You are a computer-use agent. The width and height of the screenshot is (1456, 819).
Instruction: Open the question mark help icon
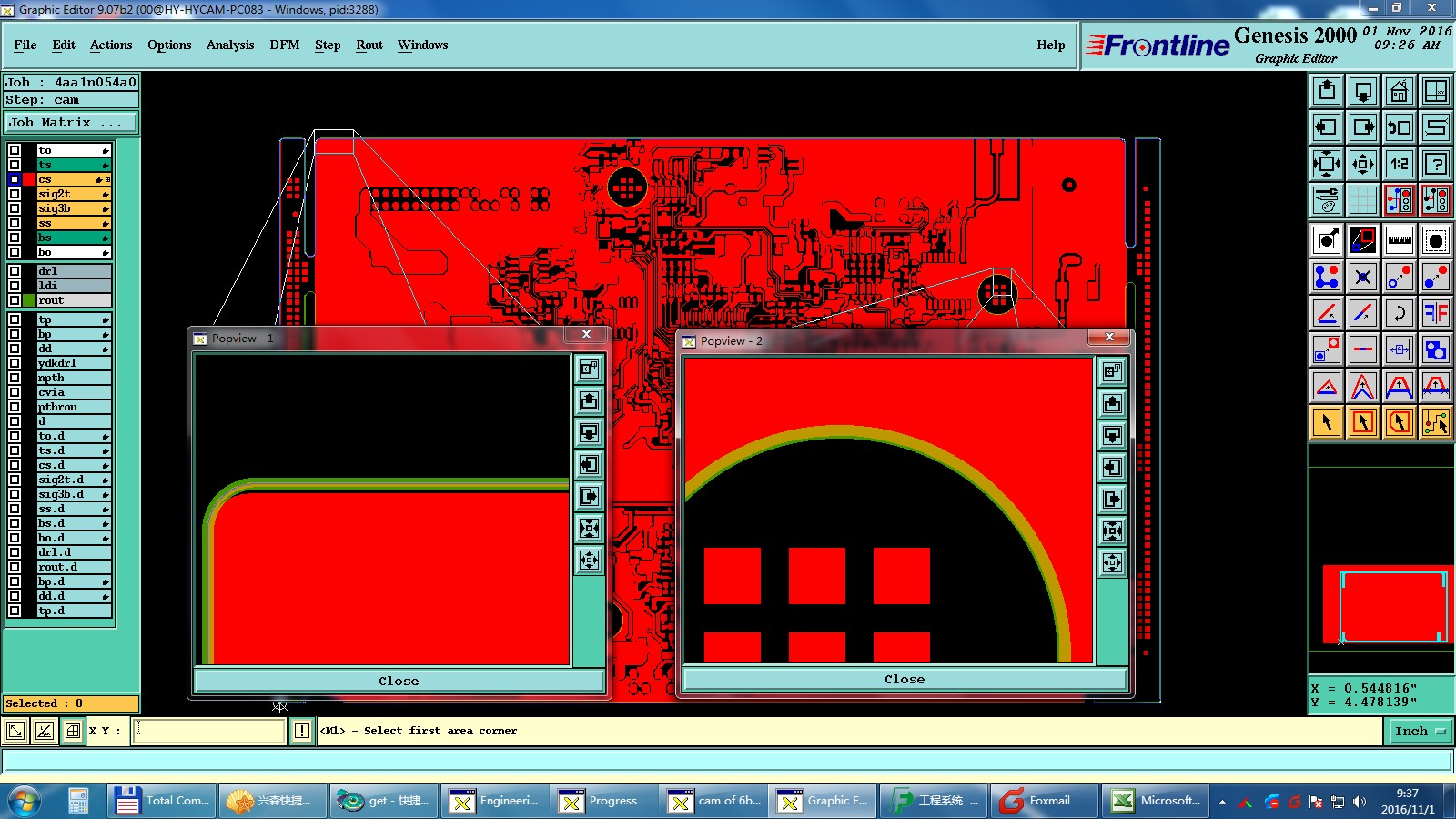(x=1435, y=164)
